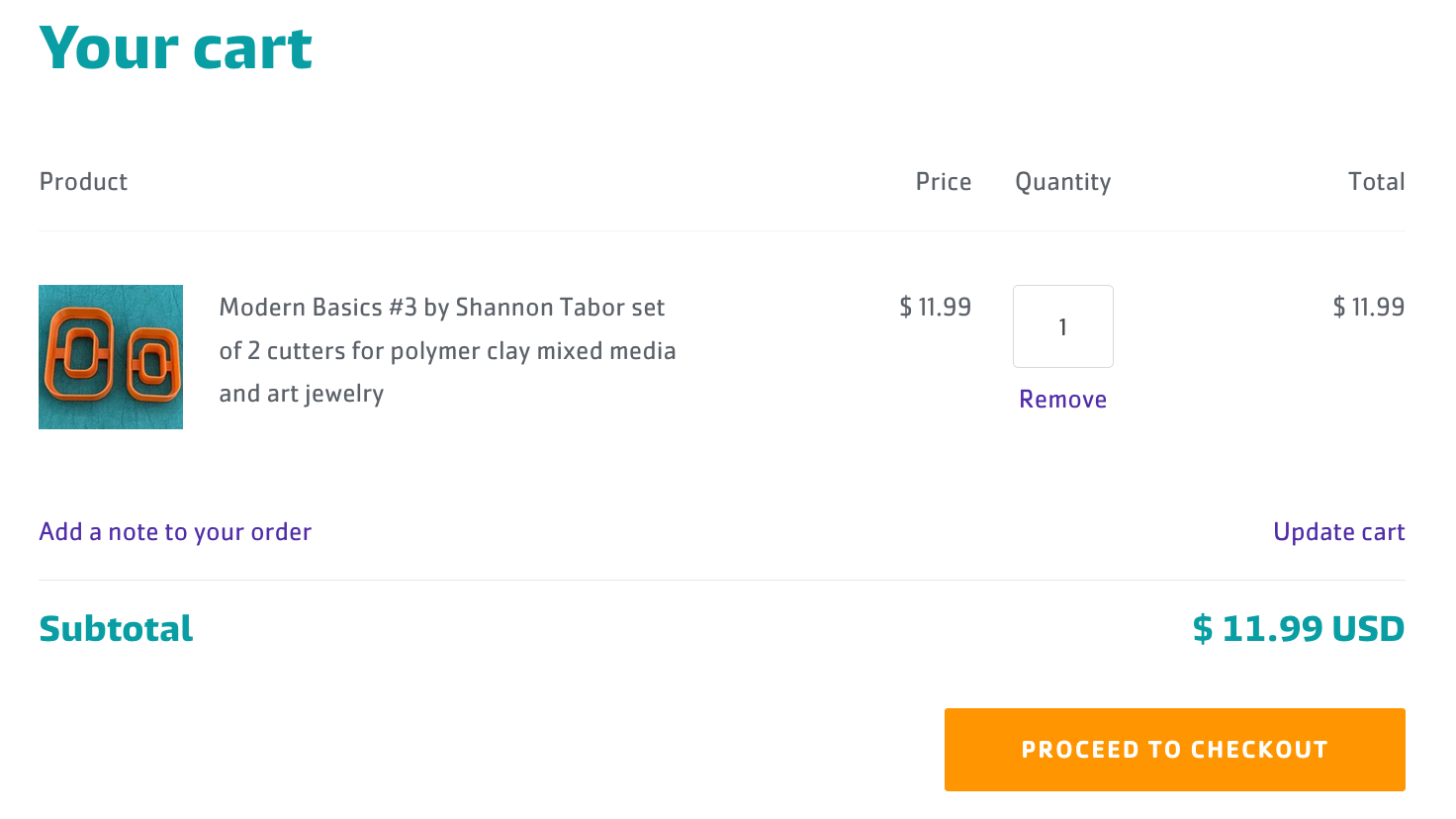
Task: Click the $ 11.99 subtotal amount
Action: point(1257,629)
